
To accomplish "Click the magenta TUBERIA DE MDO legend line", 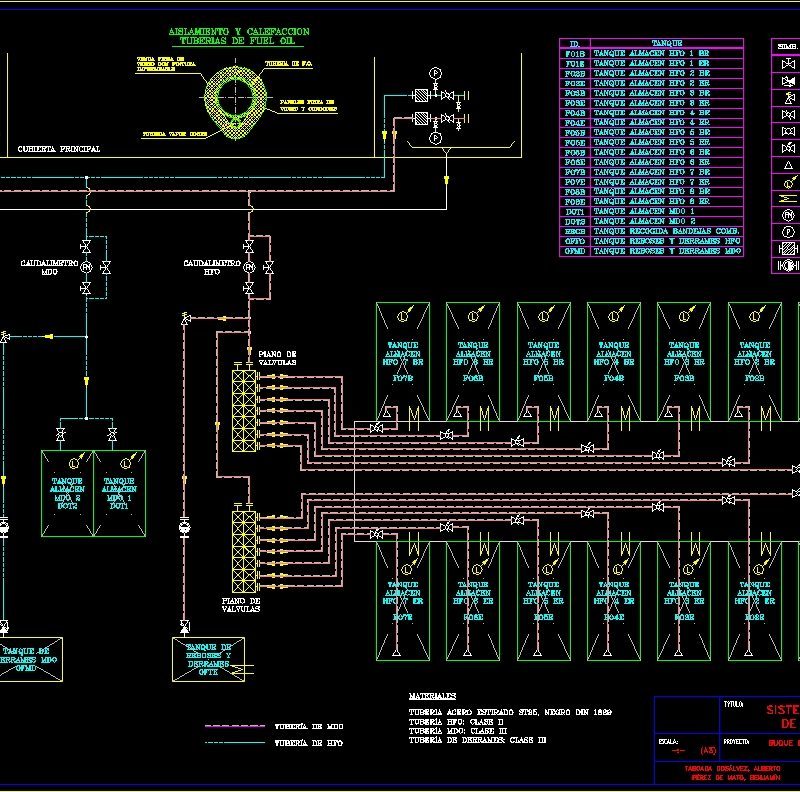I will click(x=233, y=726).
